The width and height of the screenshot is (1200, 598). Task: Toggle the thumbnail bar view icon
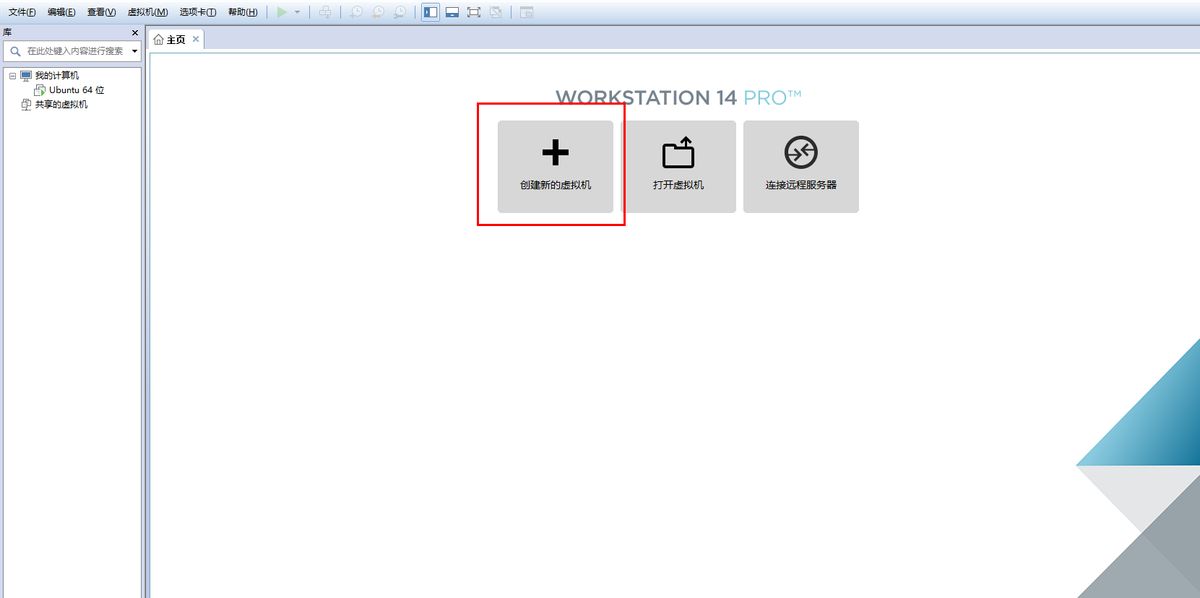click(x=452, y=12)
